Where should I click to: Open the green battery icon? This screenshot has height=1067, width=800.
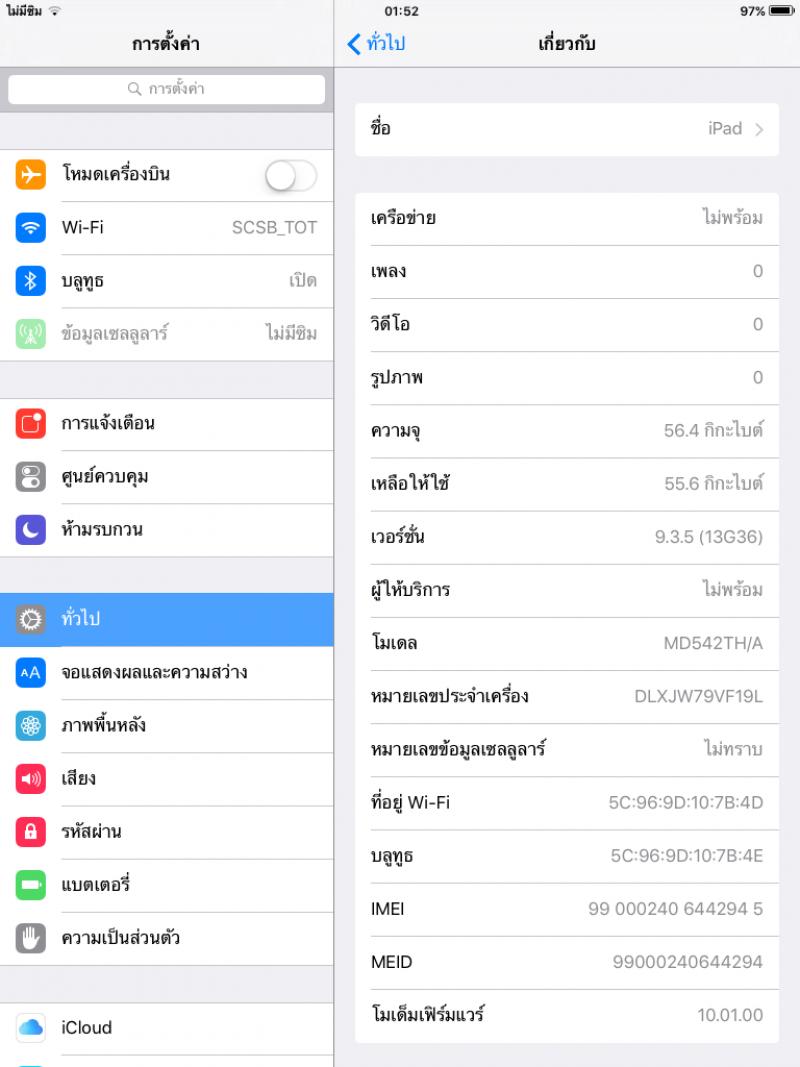[31, 885]
